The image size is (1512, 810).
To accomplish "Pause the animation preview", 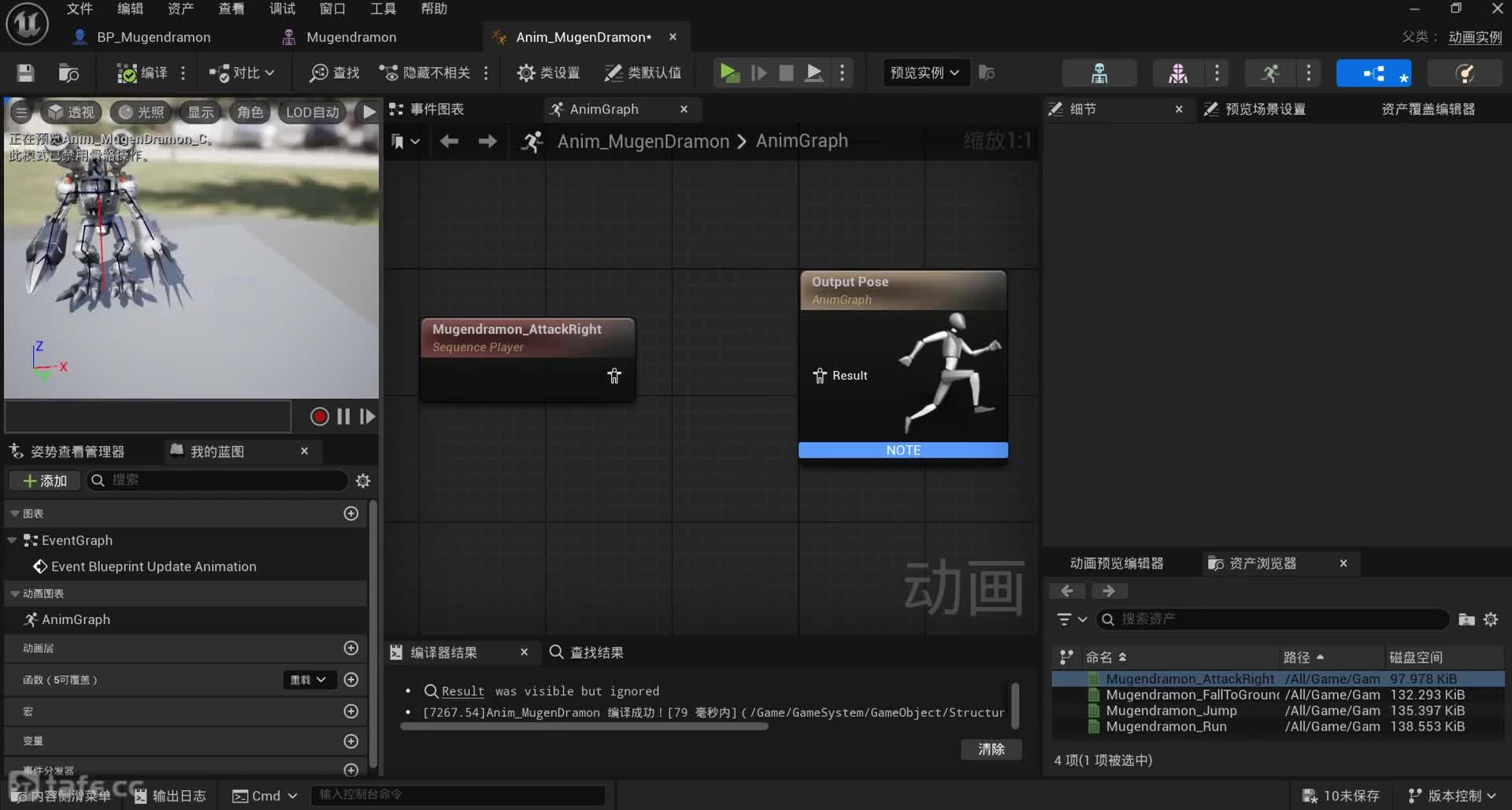I will click(x=343, y=417).
